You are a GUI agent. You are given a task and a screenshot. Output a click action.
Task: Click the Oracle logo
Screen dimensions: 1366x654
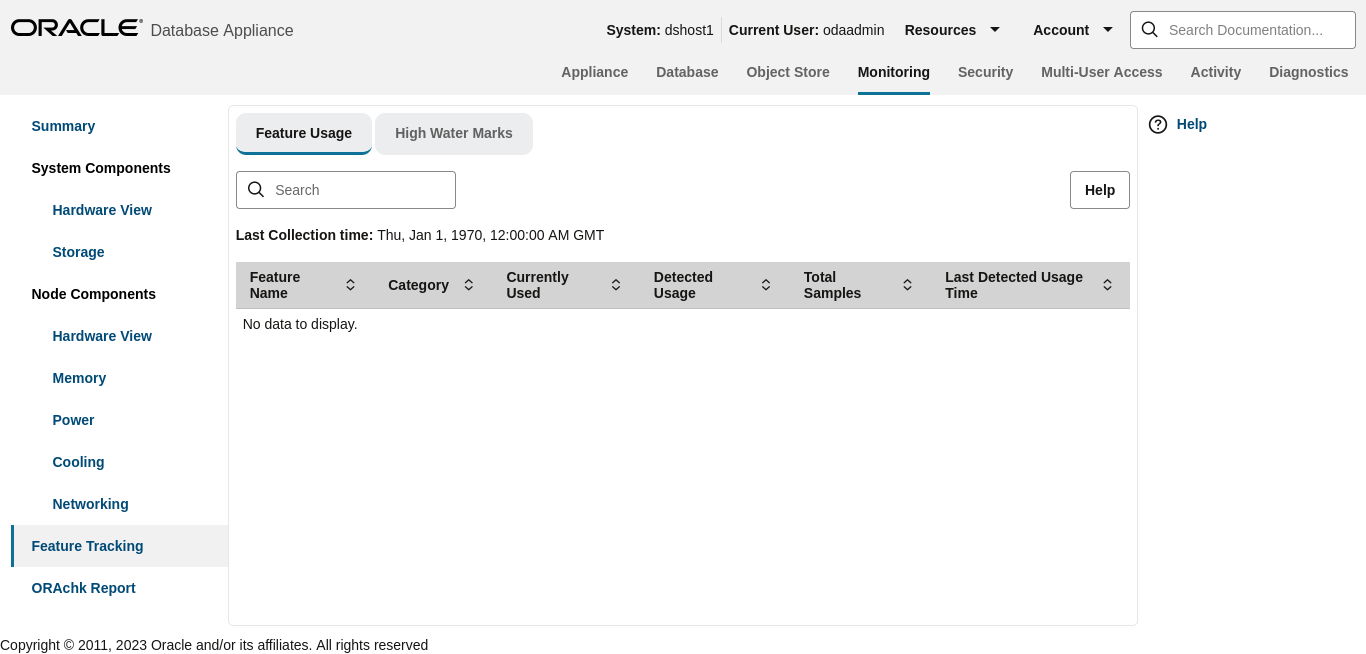pos(76,27)
